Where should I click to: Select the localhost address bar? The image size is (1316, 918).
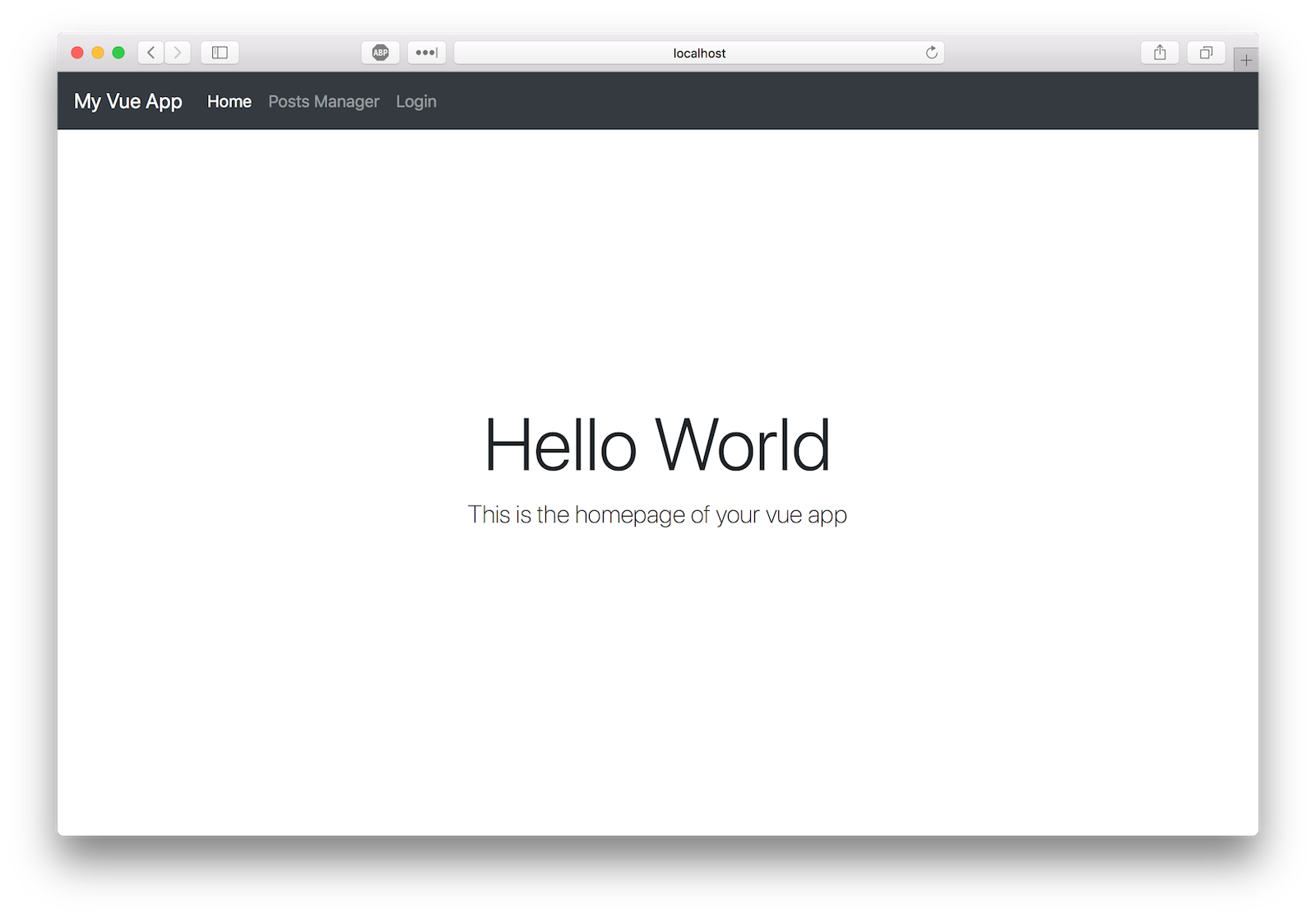point(698,52)
